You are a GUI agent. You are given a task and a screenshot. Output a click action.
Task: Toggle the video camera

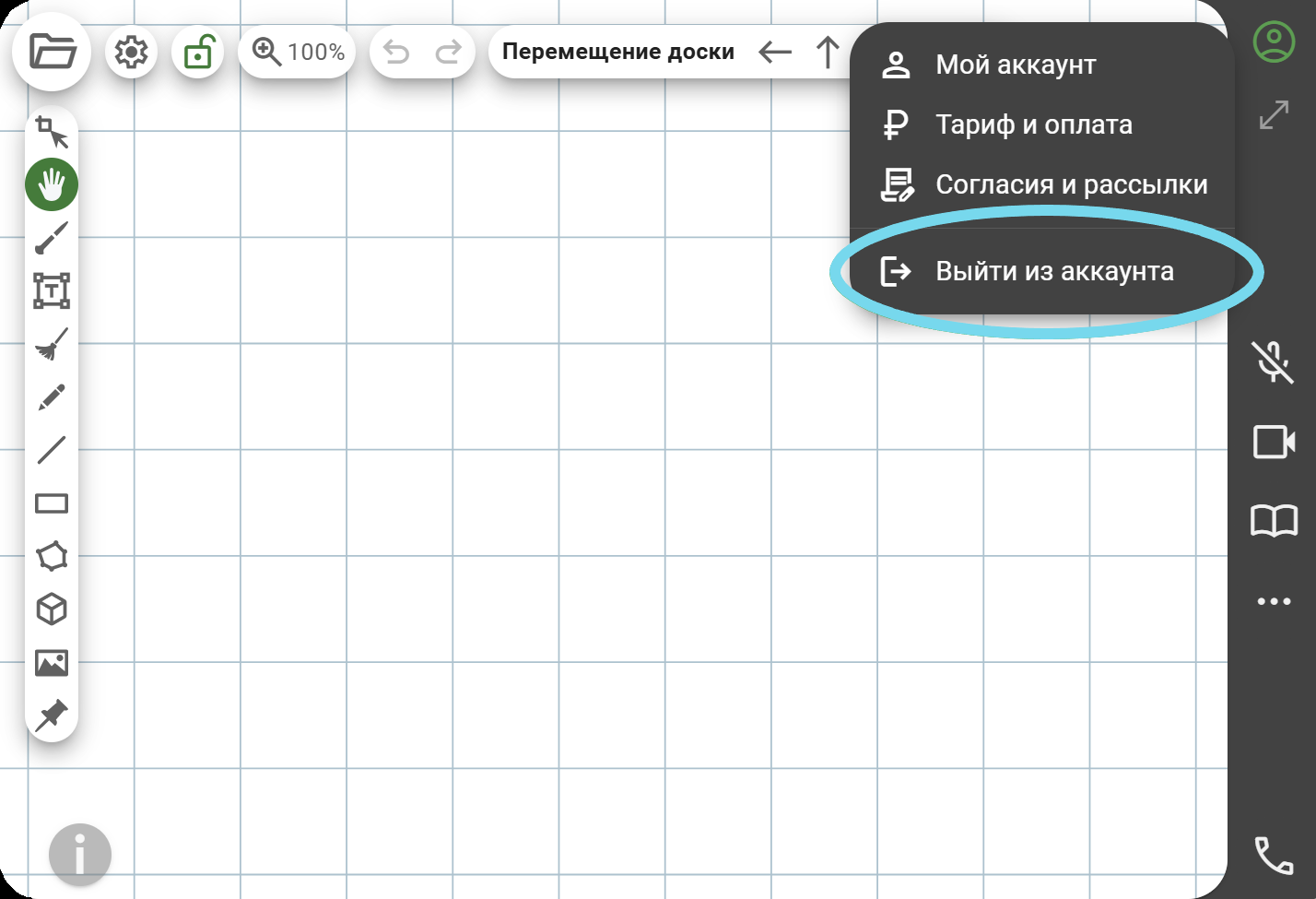[1274, 442]
